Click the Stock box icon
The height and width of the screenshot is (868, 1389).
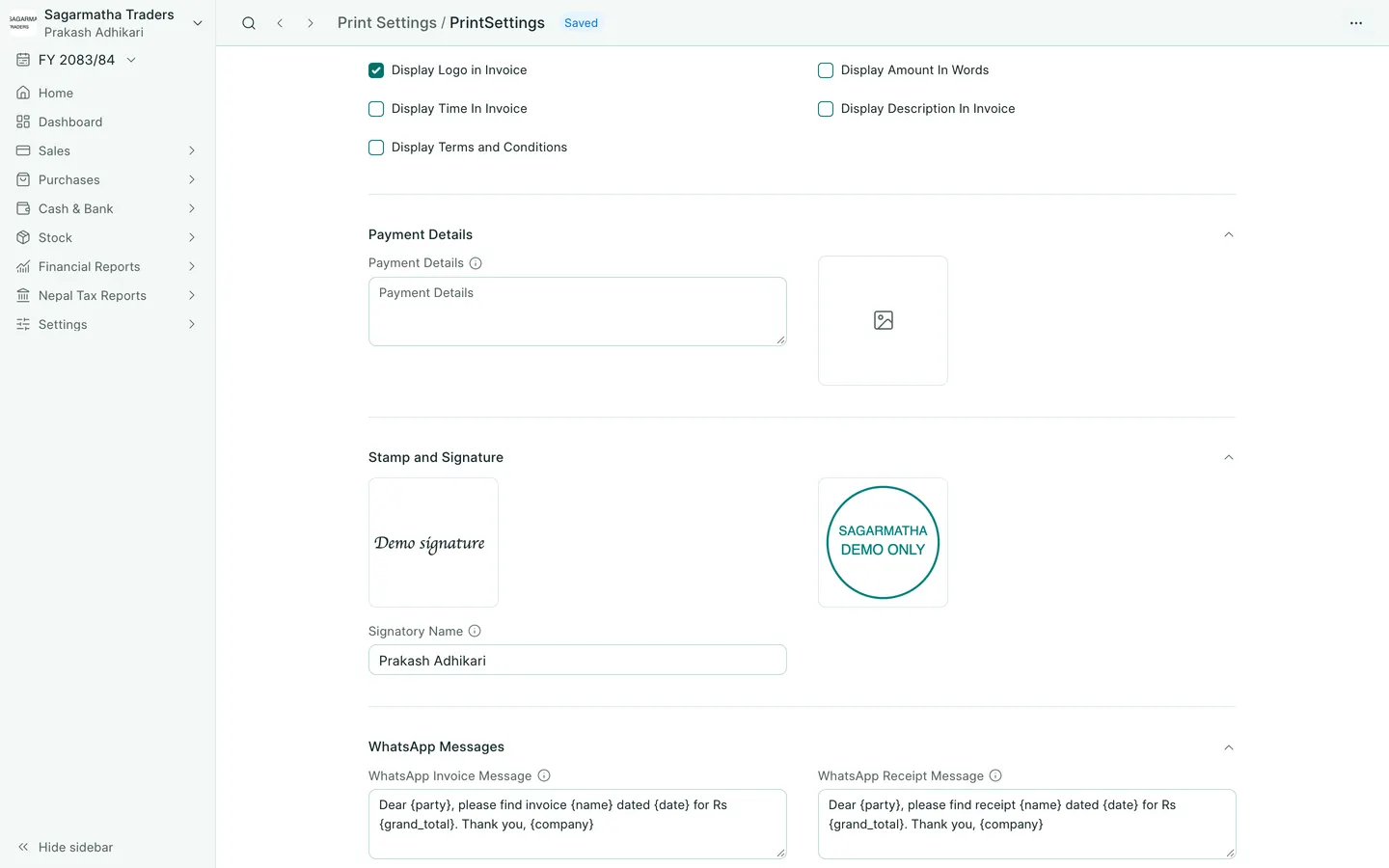pos(23,237)
